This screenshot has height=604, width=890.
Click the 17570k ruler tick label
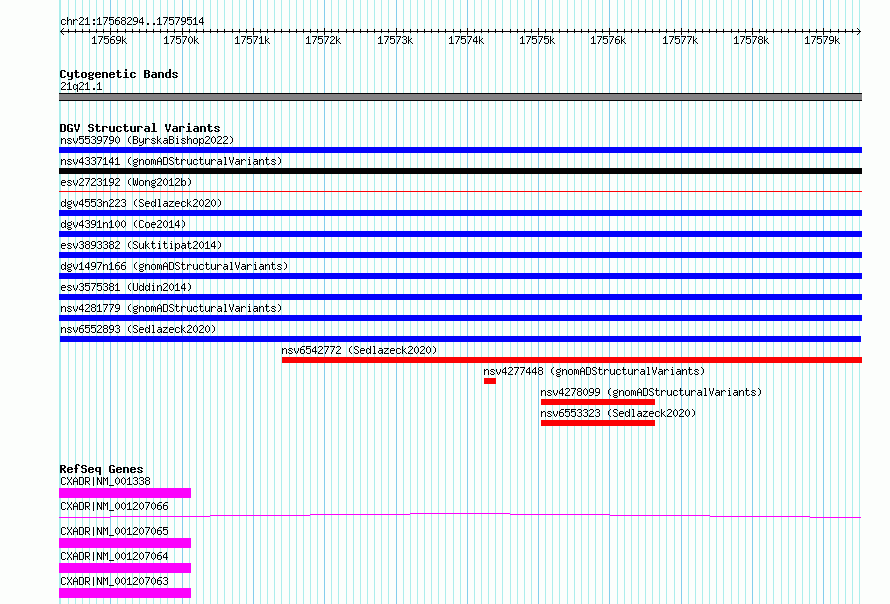click(181, 40)
